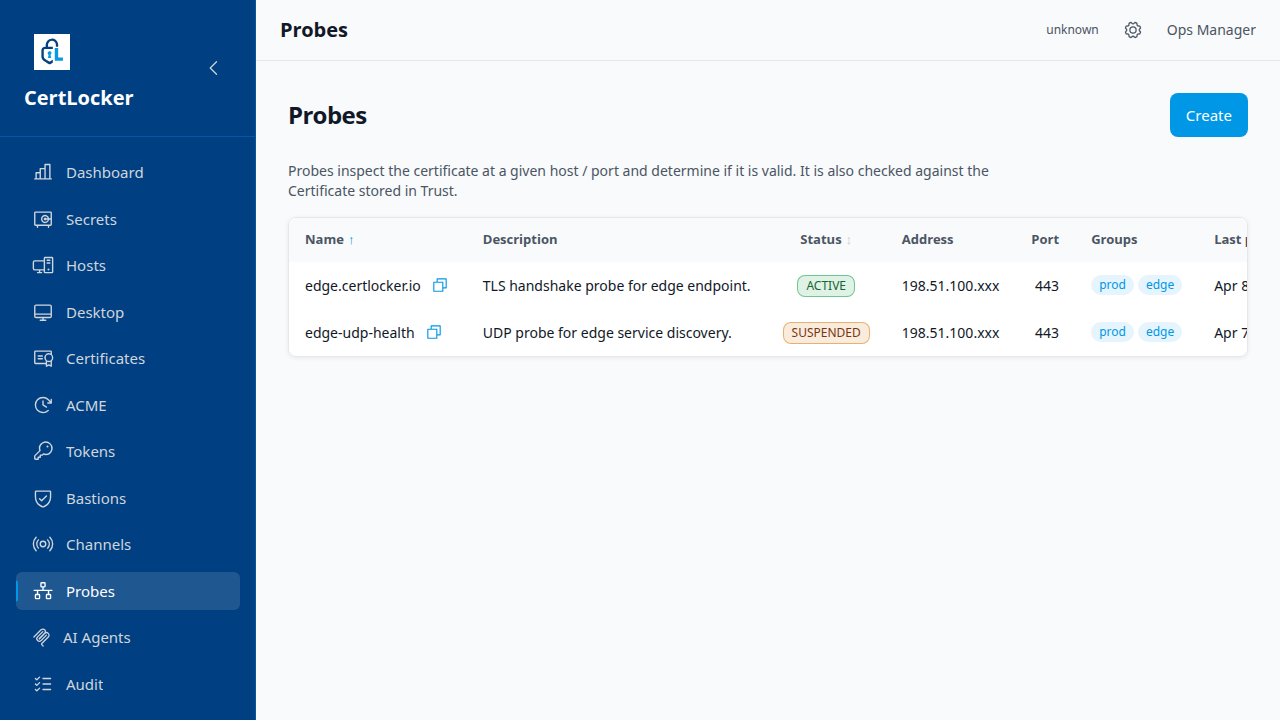This screenshot has width=1280, height=720.
Task: Sort the table by Name column
Action: coord(330,240)
